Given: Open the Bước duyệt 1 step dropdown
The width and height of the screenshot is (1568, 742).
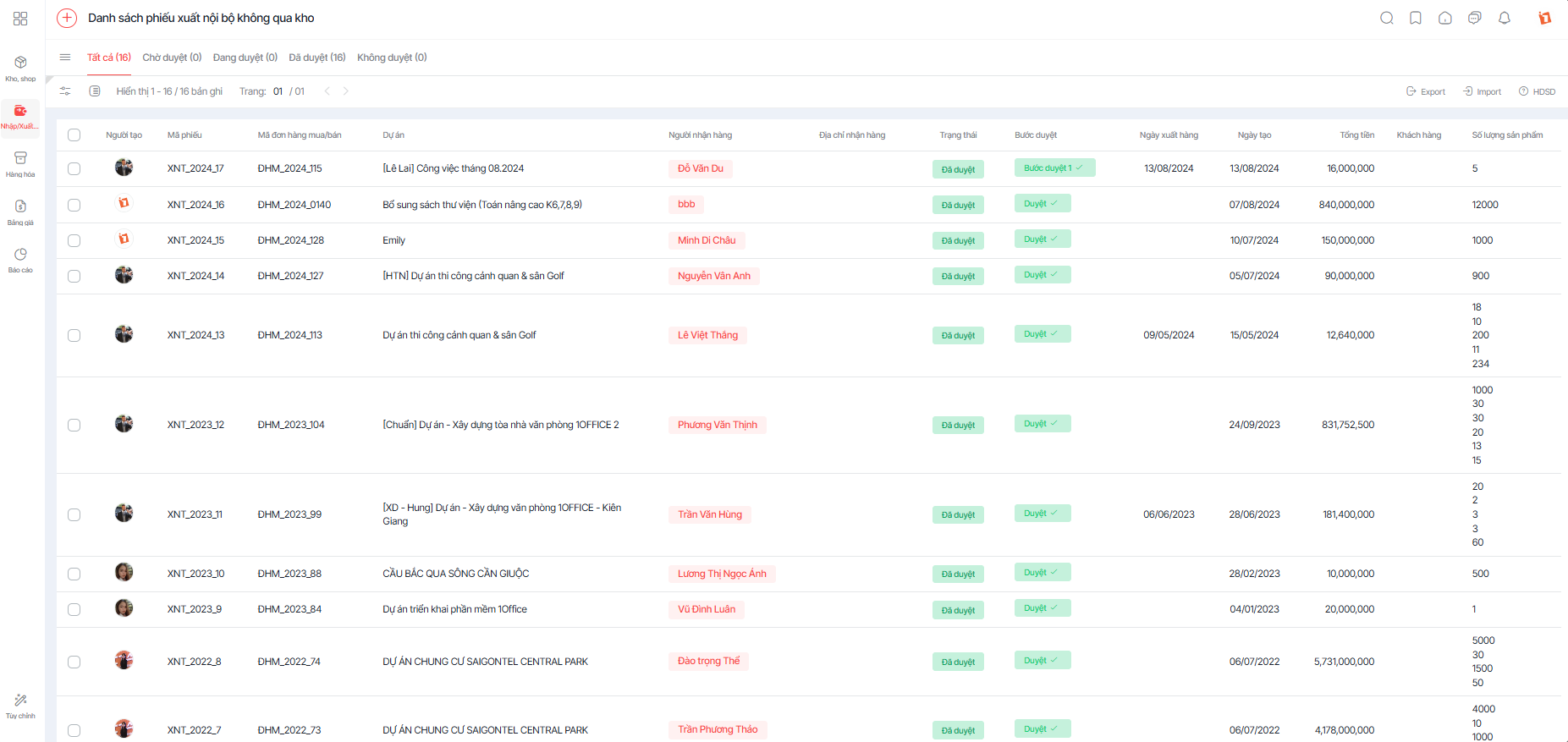Looking at the screenshot, I should 1054,168.
